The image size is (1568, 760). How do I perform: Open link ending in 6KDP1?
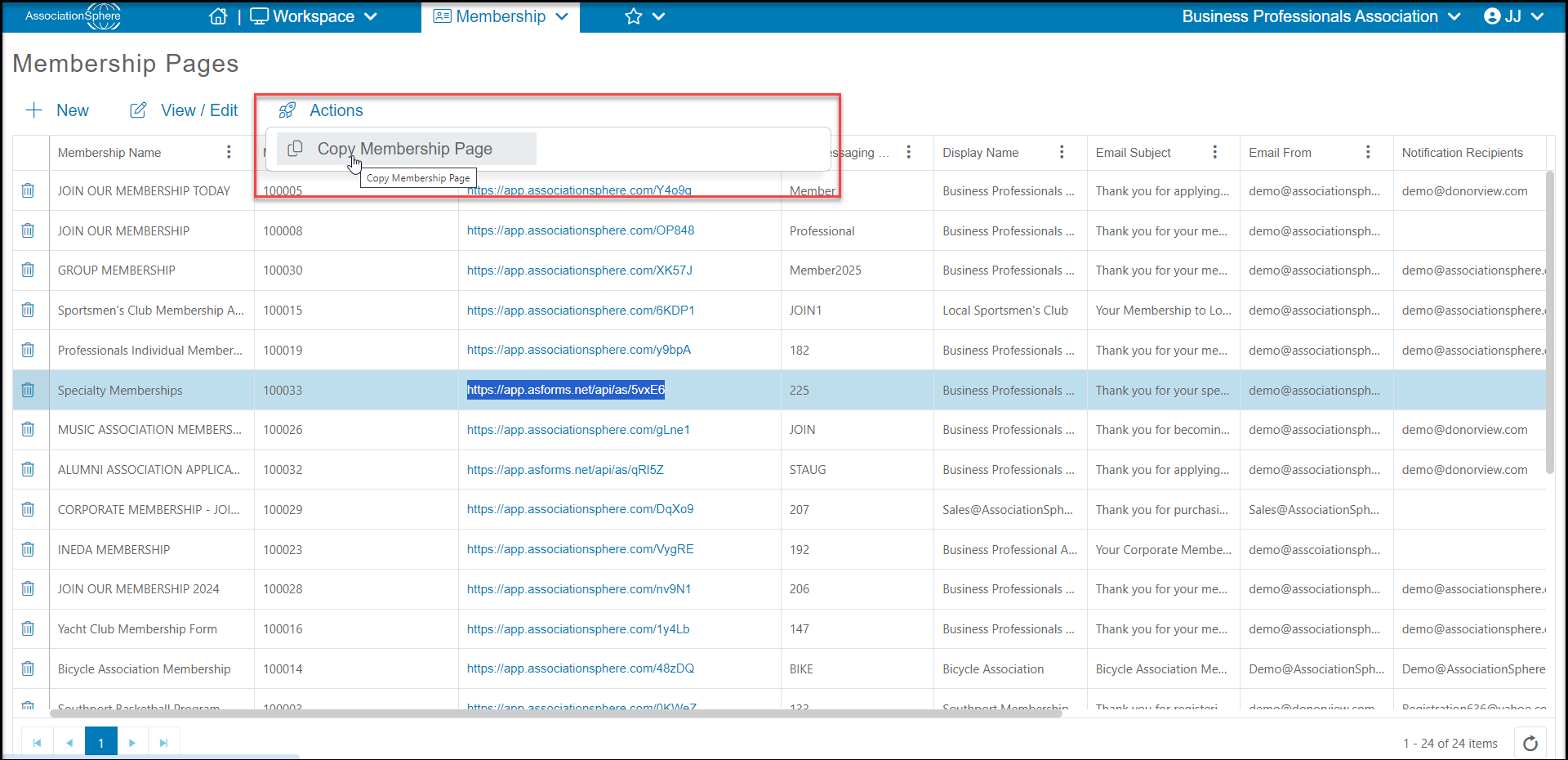[581, 310]
